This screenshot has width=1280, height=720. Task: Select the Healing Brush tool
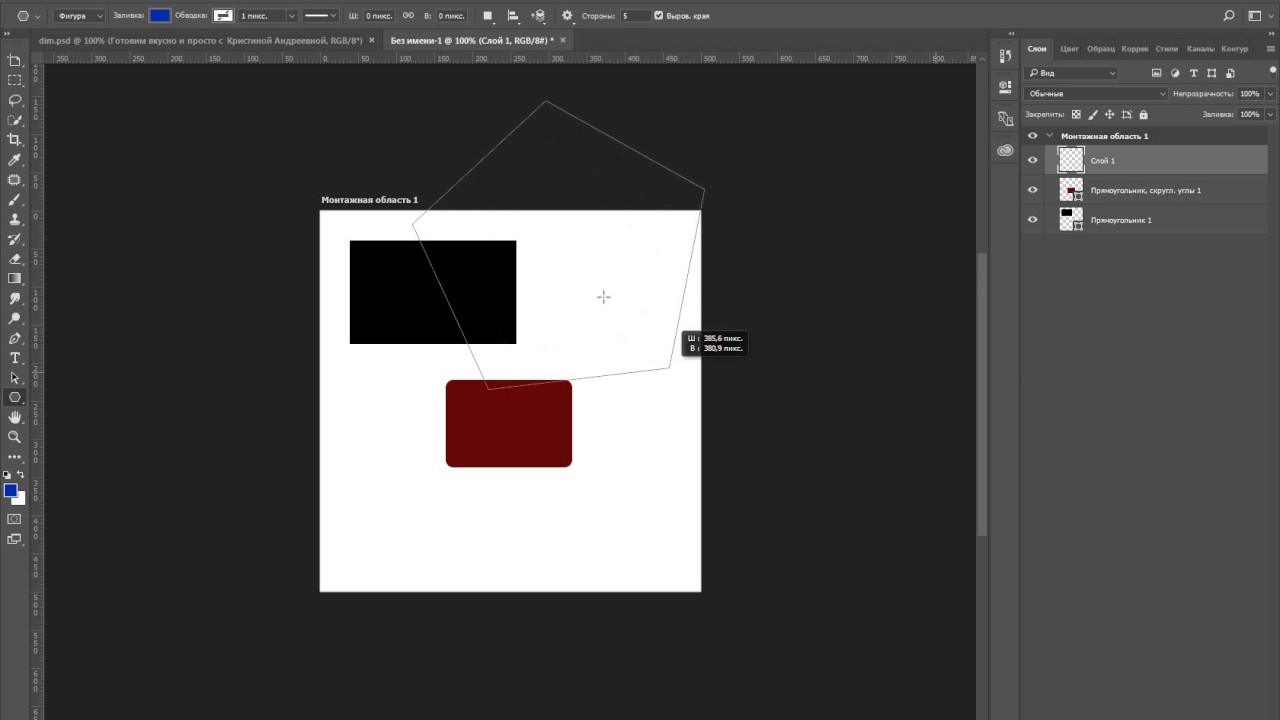pyautogui.click(x=15, y=180)
